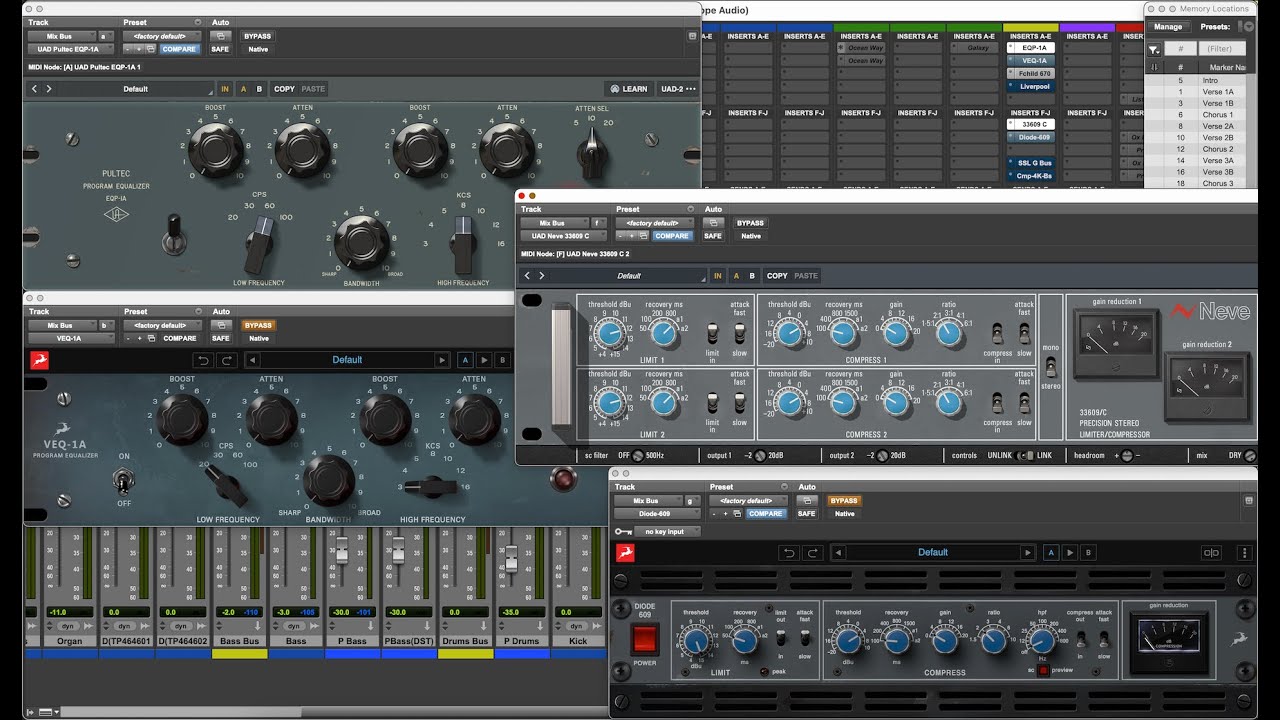This screenshot has width=1280, height=720.
Task: Click the split compare icon in Diode-609
Action: click(1212, 552)
